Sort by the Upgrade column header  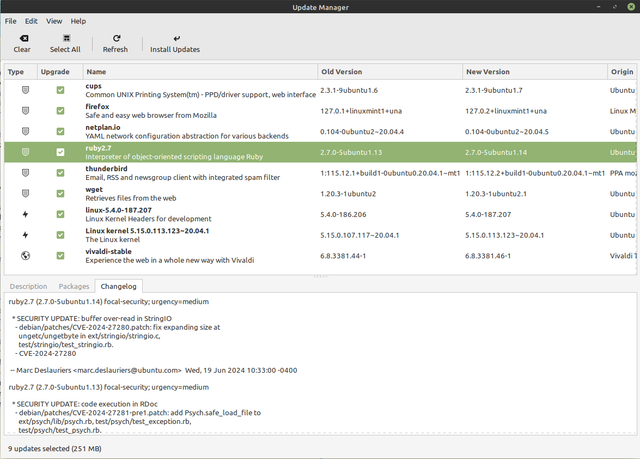click(60, 72)
